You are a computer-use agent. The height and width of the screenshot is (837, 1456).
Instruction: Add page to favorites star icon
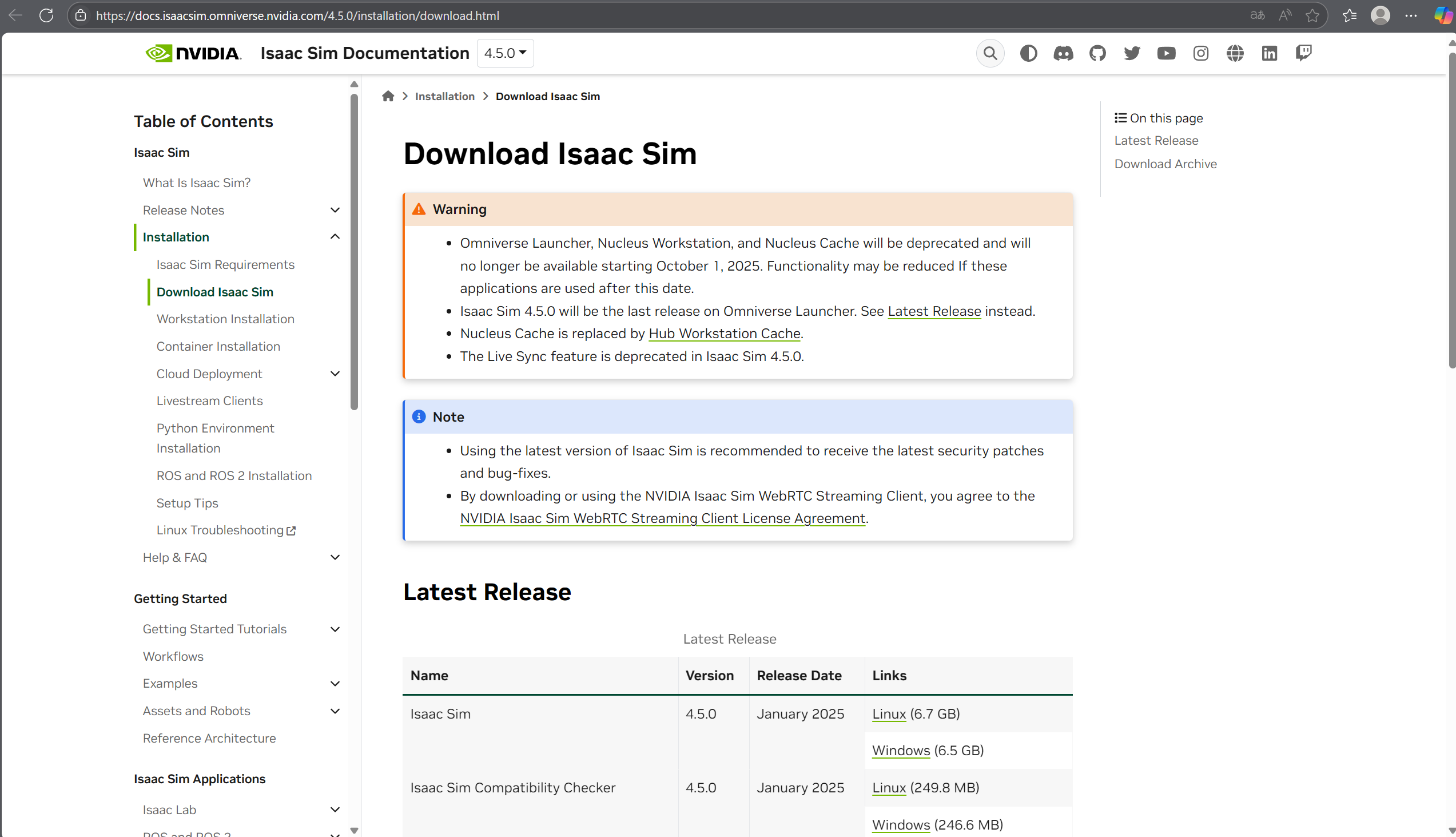pos(1312,15)
